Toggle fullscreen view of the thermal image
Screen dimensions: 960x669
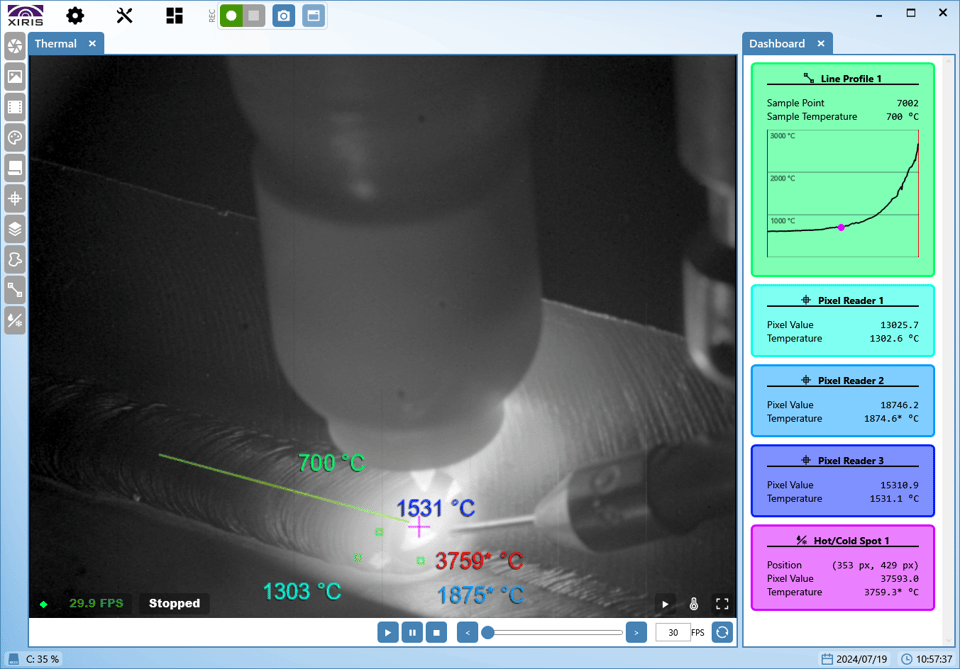722,603
